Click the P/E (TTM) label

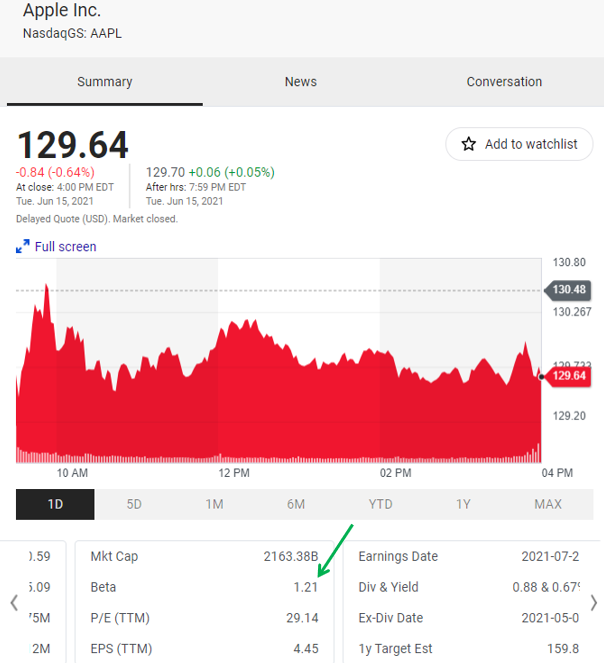120,618
